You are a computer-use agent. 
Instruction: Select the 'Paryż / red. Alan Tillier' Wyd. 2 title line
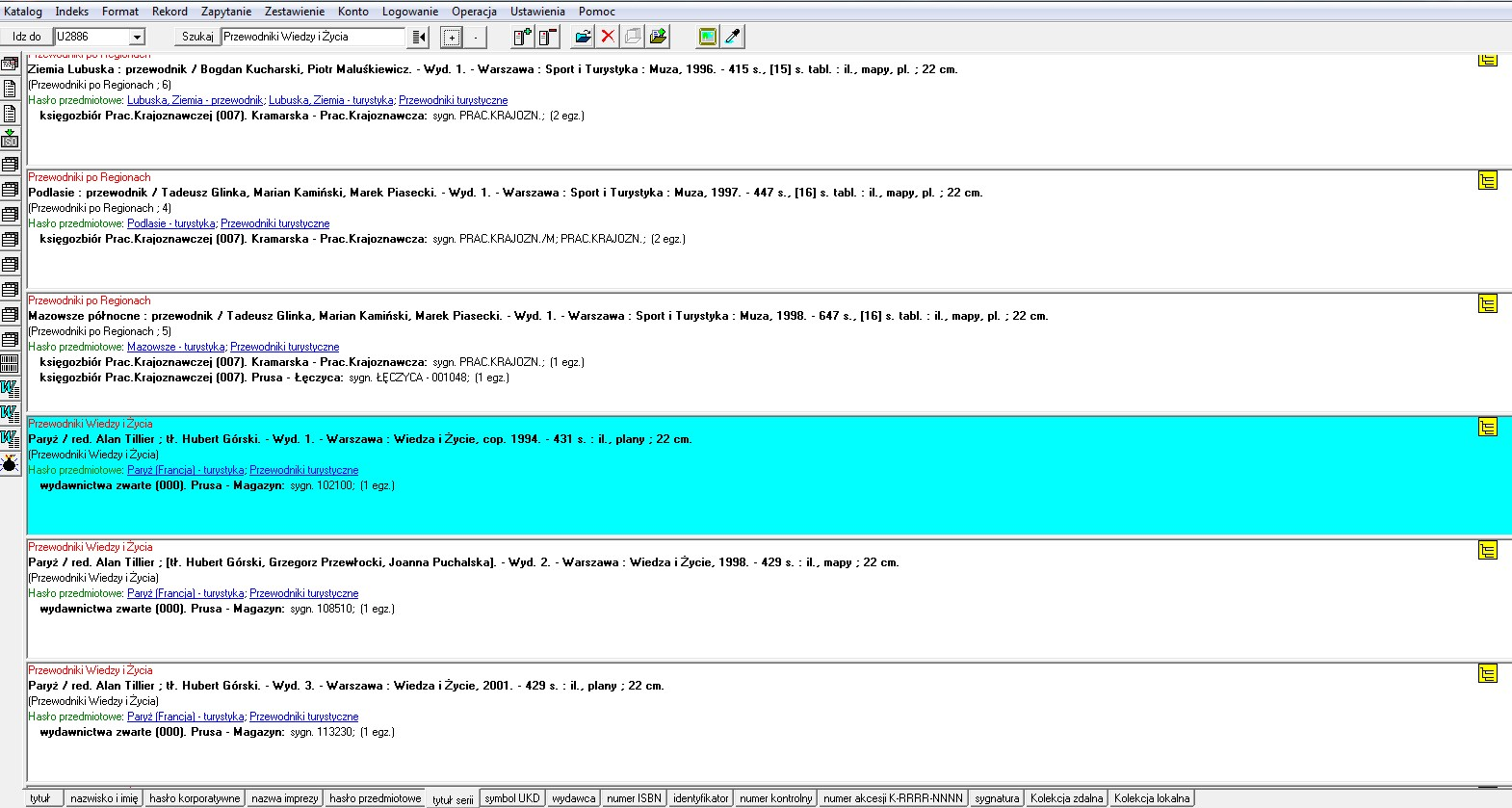pos(463,562)
